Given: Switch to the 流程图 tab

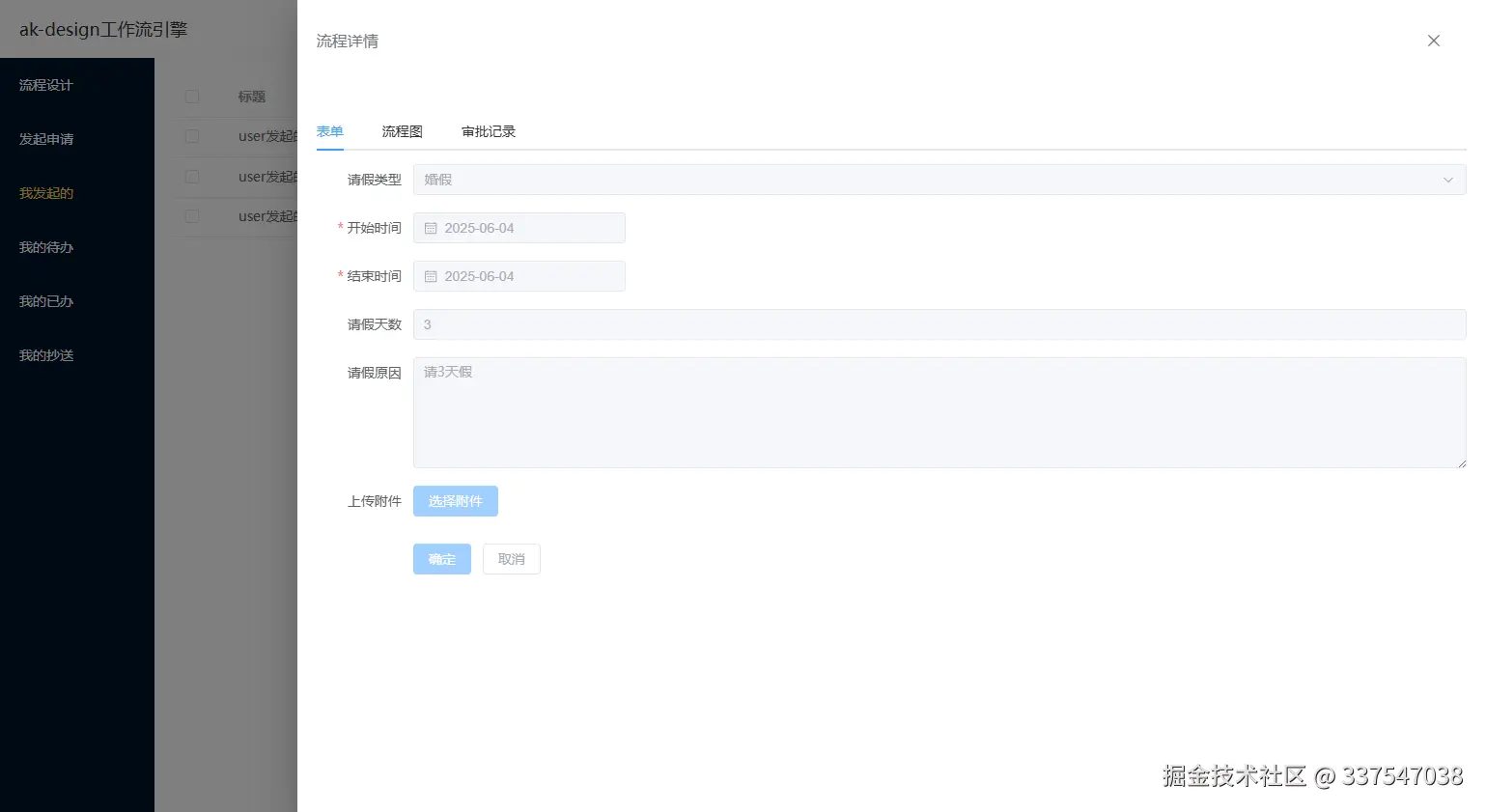Looking at the screenshot, I should point(402,131).
